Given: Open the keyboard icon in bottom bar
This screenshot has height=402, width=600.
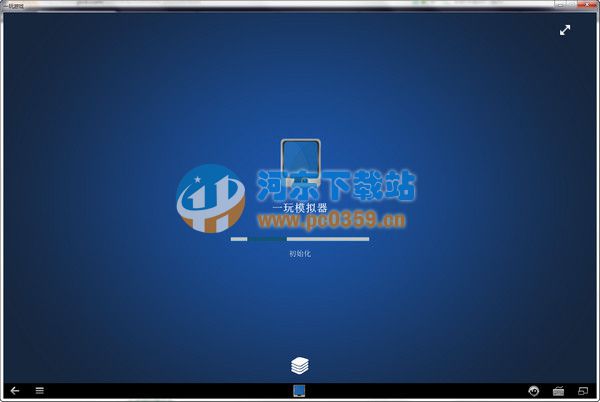Looking at the screenshot, I should point(559,391).
